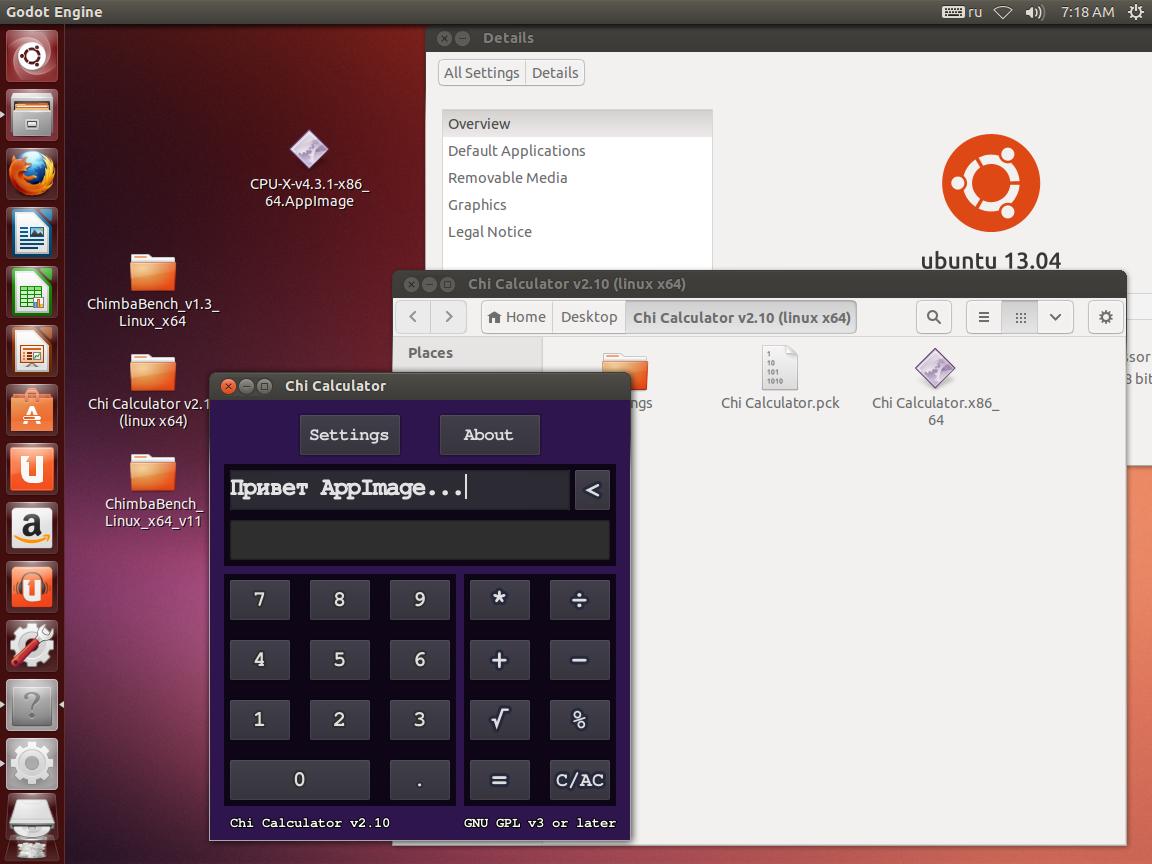Image resolution: width=1152 pixels, height=864 pixels.
Task: Launch Firefox from the launcher
Action: point(32,174)
